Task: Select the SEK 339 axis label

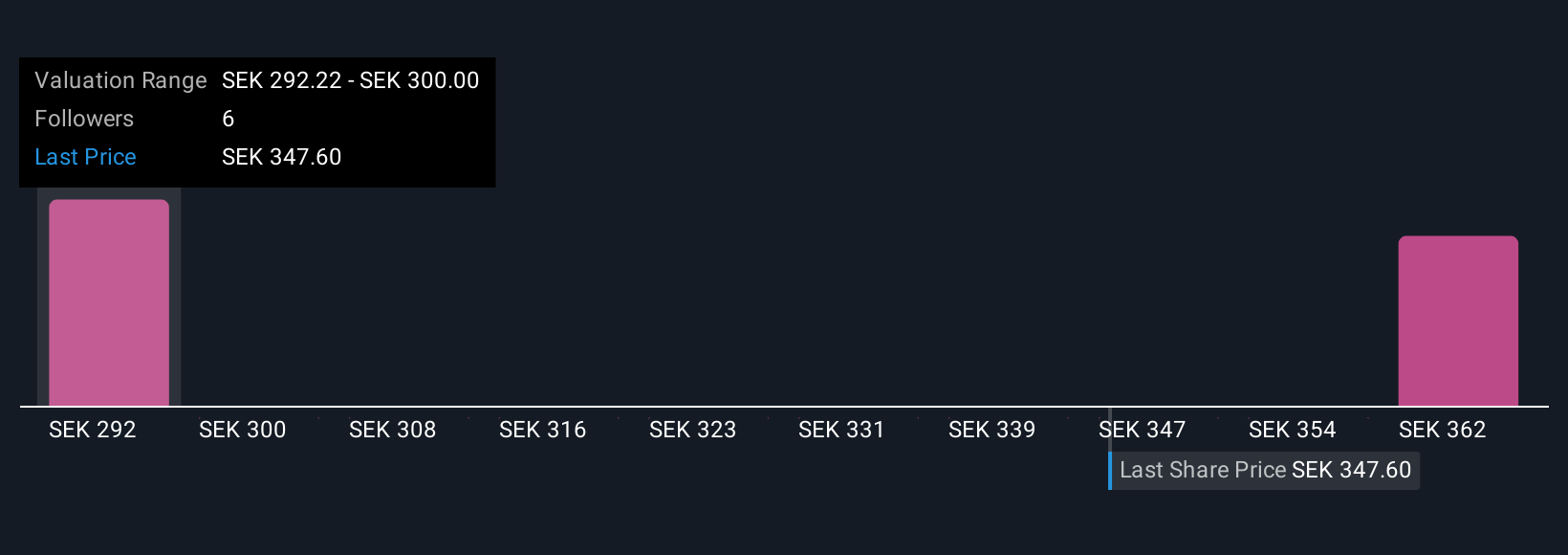Action: pyautogui.click(x=992, y=430)
